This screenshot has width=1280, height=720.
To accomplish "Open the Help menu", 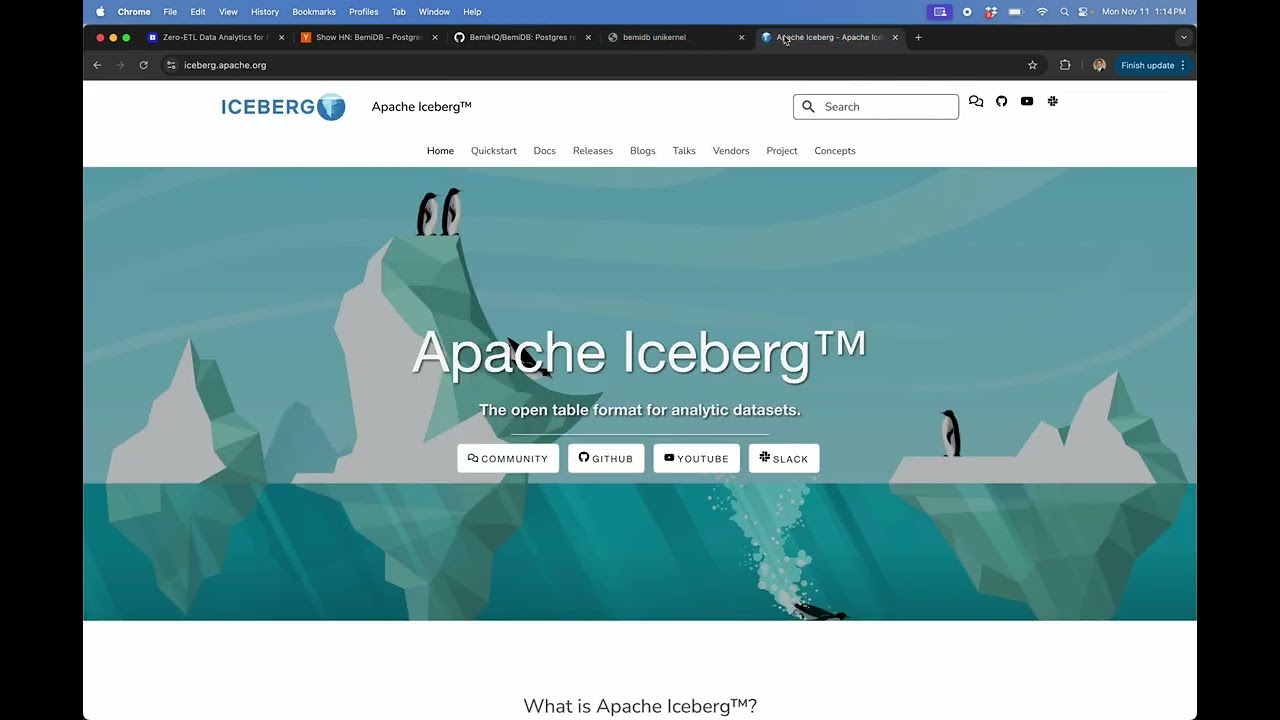I will [x=472, y=12].
